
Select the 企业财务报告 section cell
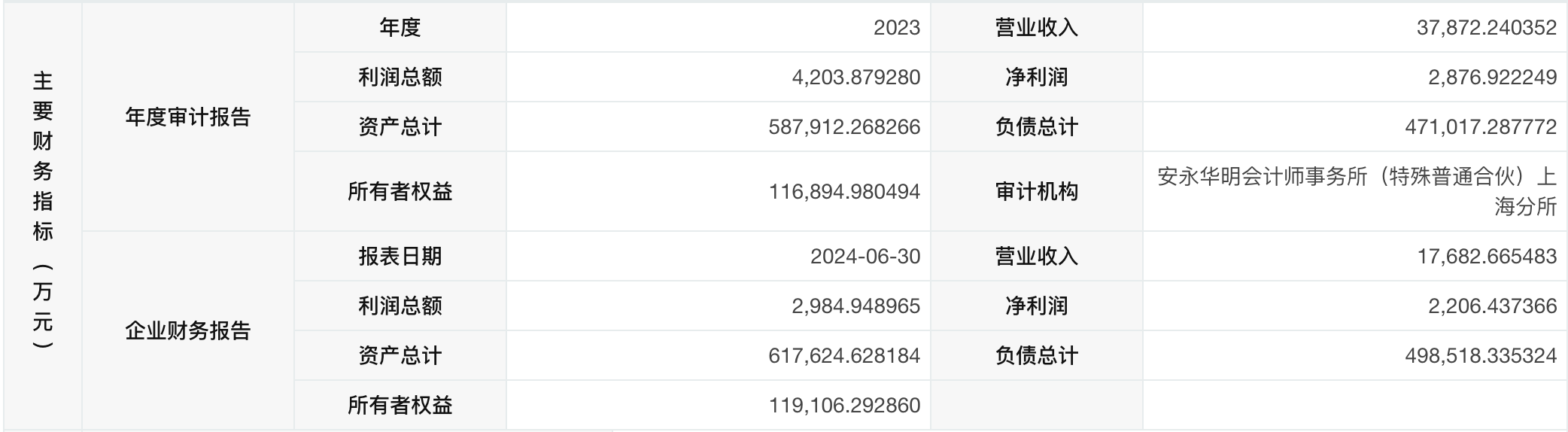tap(187, 330)
